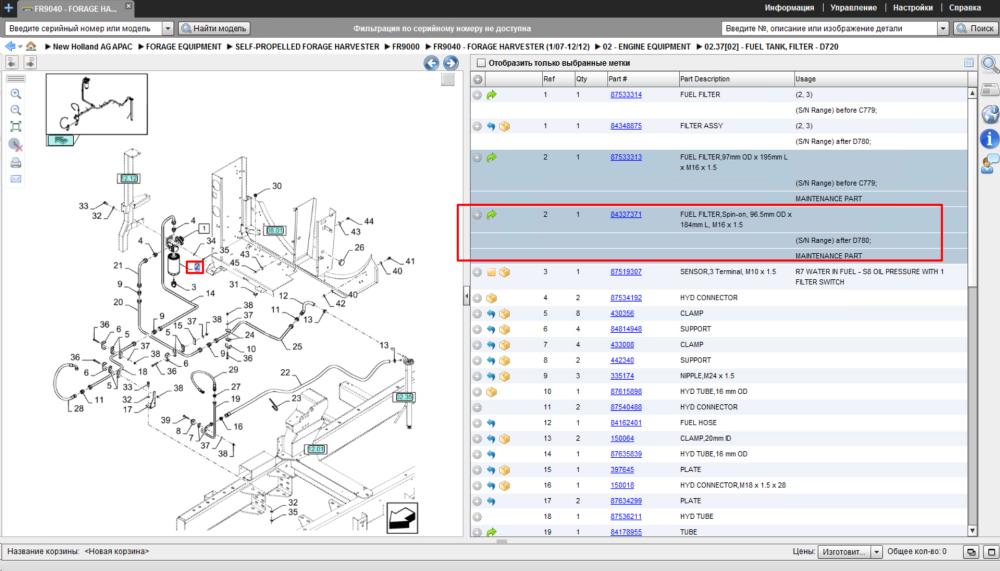Add CLAMP 430356 to basket circle

477,314
